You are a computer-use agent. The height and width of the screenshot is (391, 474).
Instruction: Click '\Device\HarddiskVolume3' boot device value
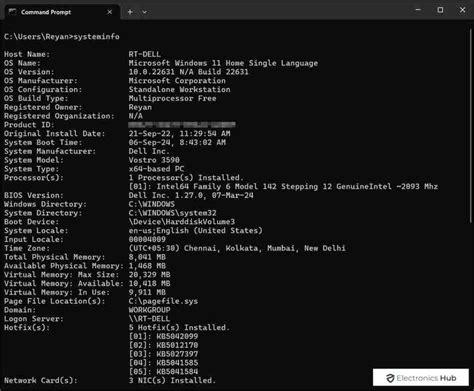click(x=182, y=222)
